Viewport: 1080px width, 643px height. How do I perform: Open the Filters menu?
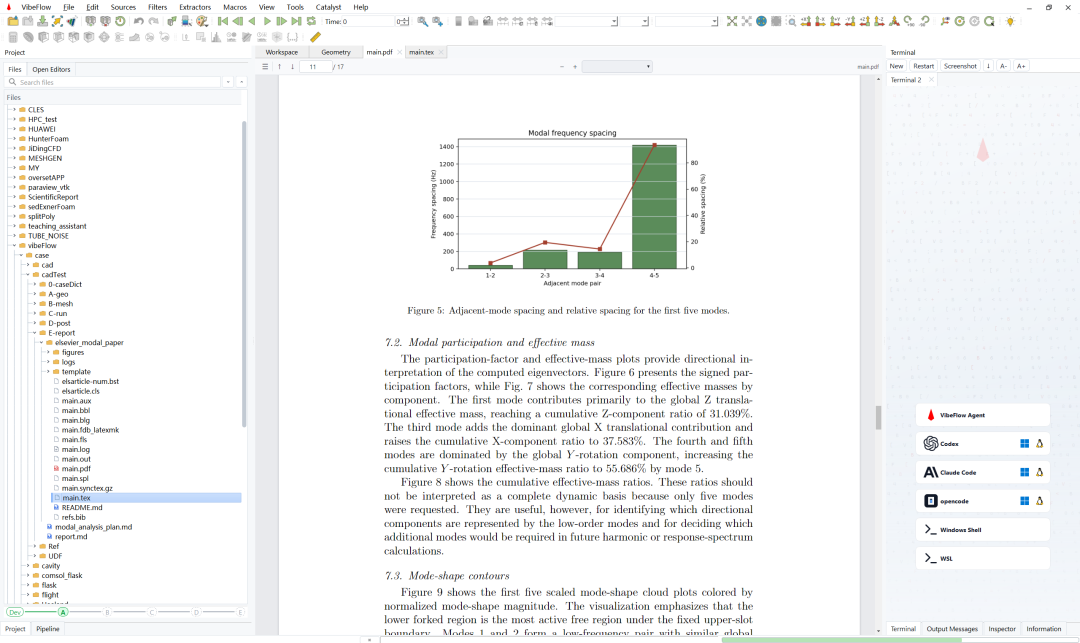point(157,7)
